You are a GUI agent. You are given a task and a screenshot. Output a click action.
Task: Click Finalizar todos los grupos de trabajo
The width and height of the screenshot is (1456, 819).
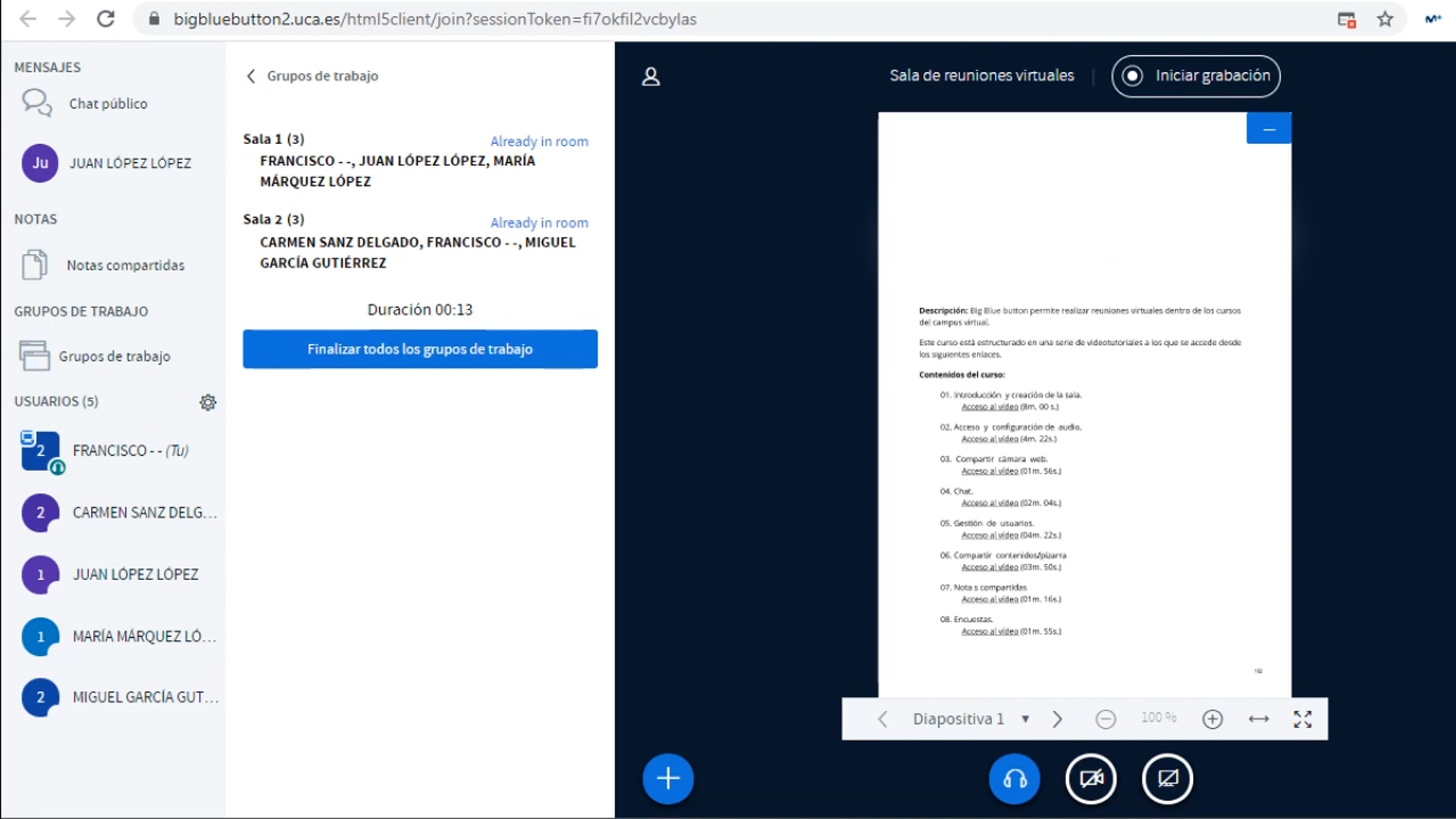[419, 349]
